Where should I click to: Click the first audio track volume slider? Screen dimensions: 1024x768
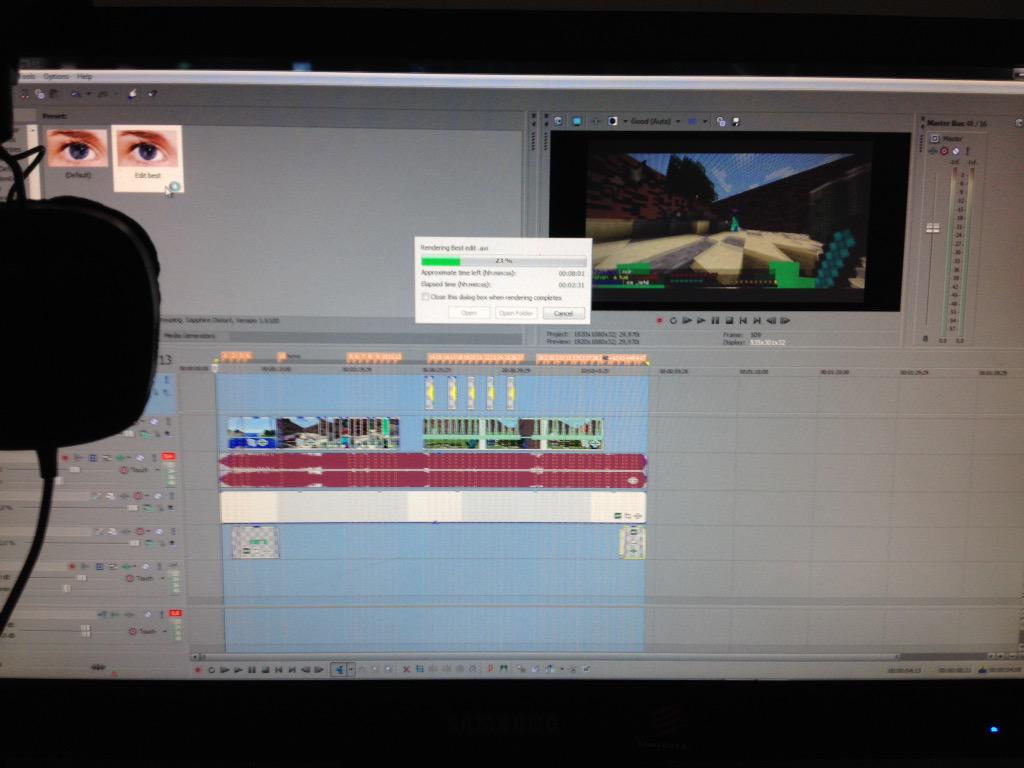click(74, 470)
